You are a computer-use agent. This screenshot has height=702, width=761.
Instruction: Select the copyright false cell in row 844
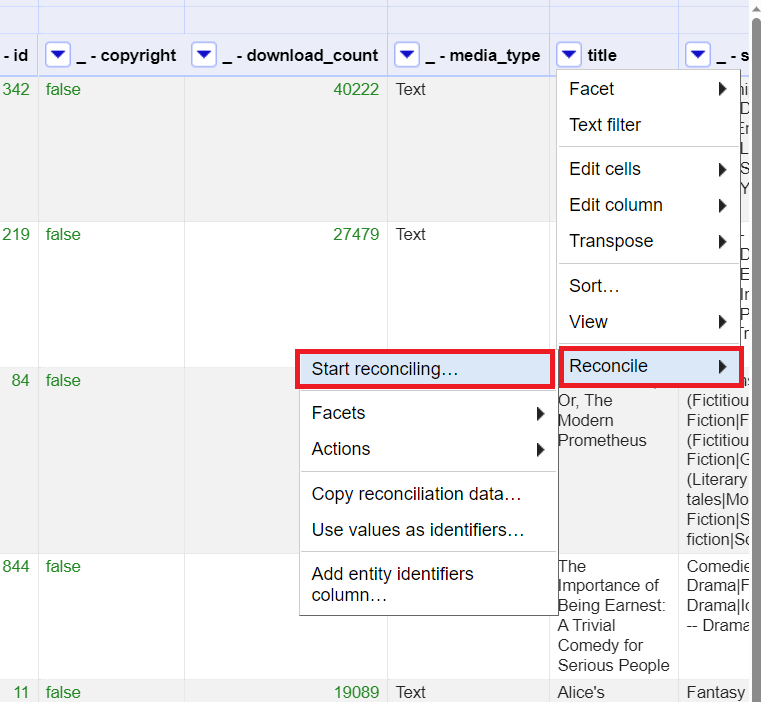click(63, 567)
